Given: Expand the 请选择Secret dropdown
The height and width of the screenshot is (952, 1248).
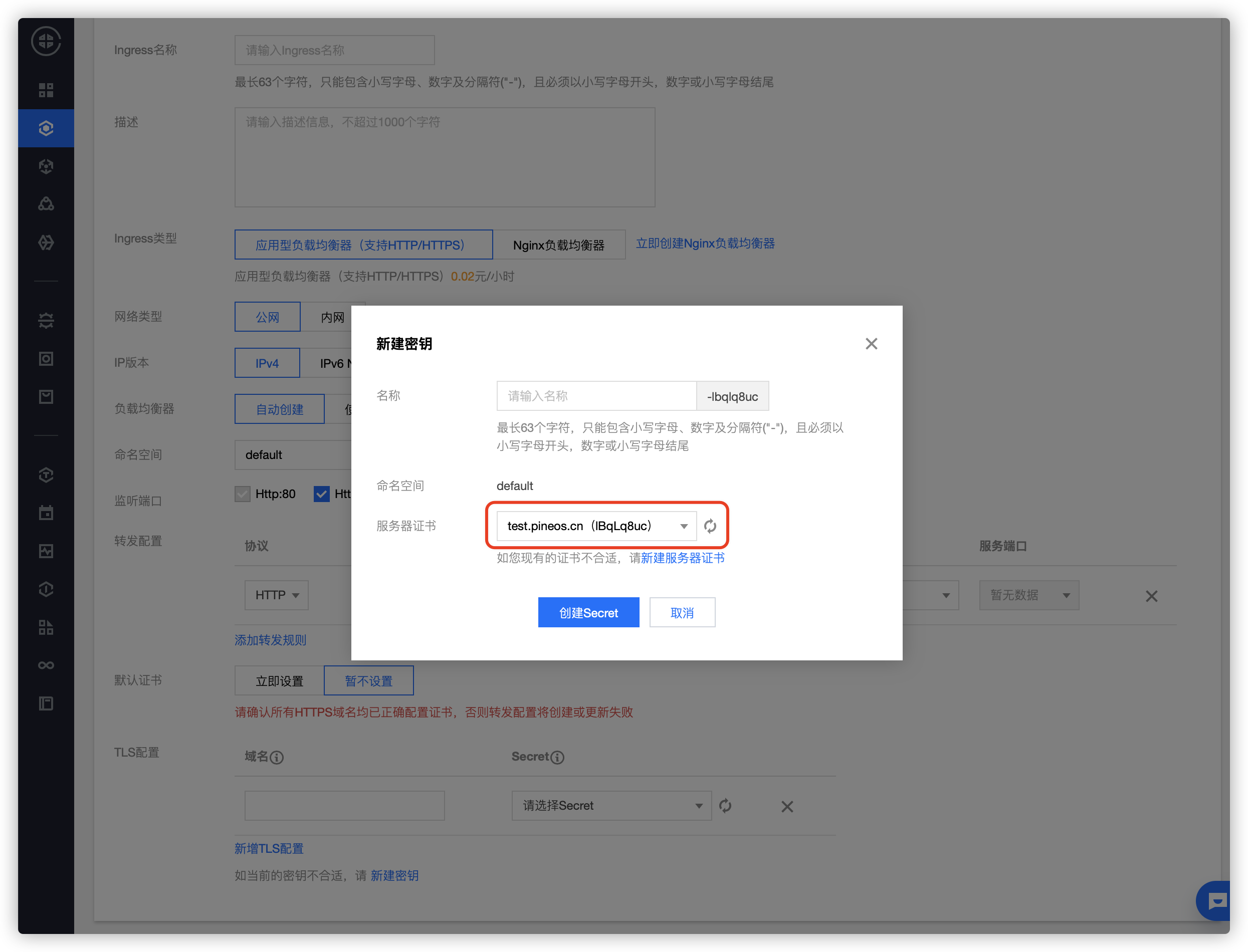Looking at the screenshot, I should (612, 806).
